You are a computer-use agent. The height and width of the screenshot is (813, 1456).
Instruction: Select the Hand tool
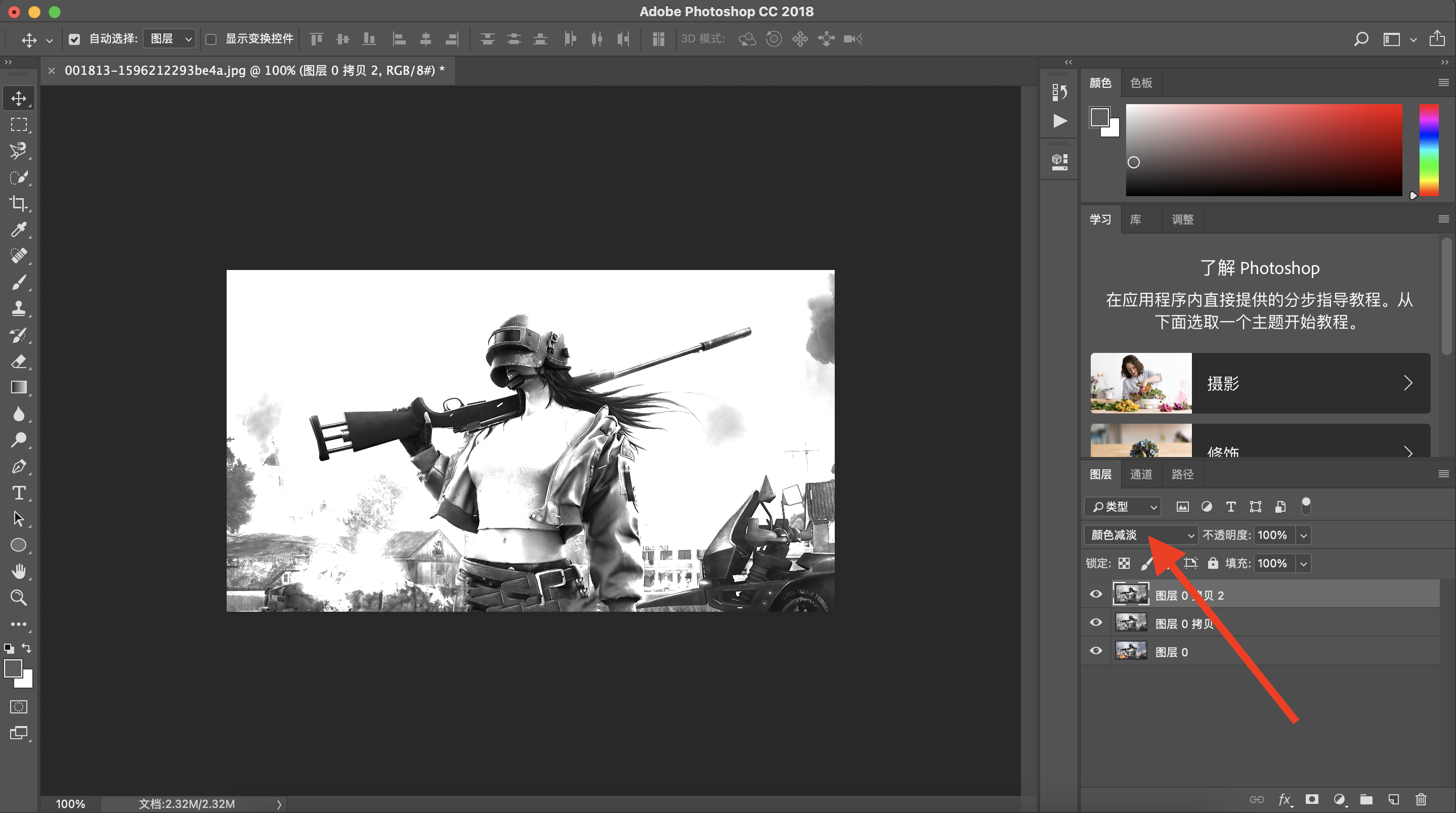19,571
